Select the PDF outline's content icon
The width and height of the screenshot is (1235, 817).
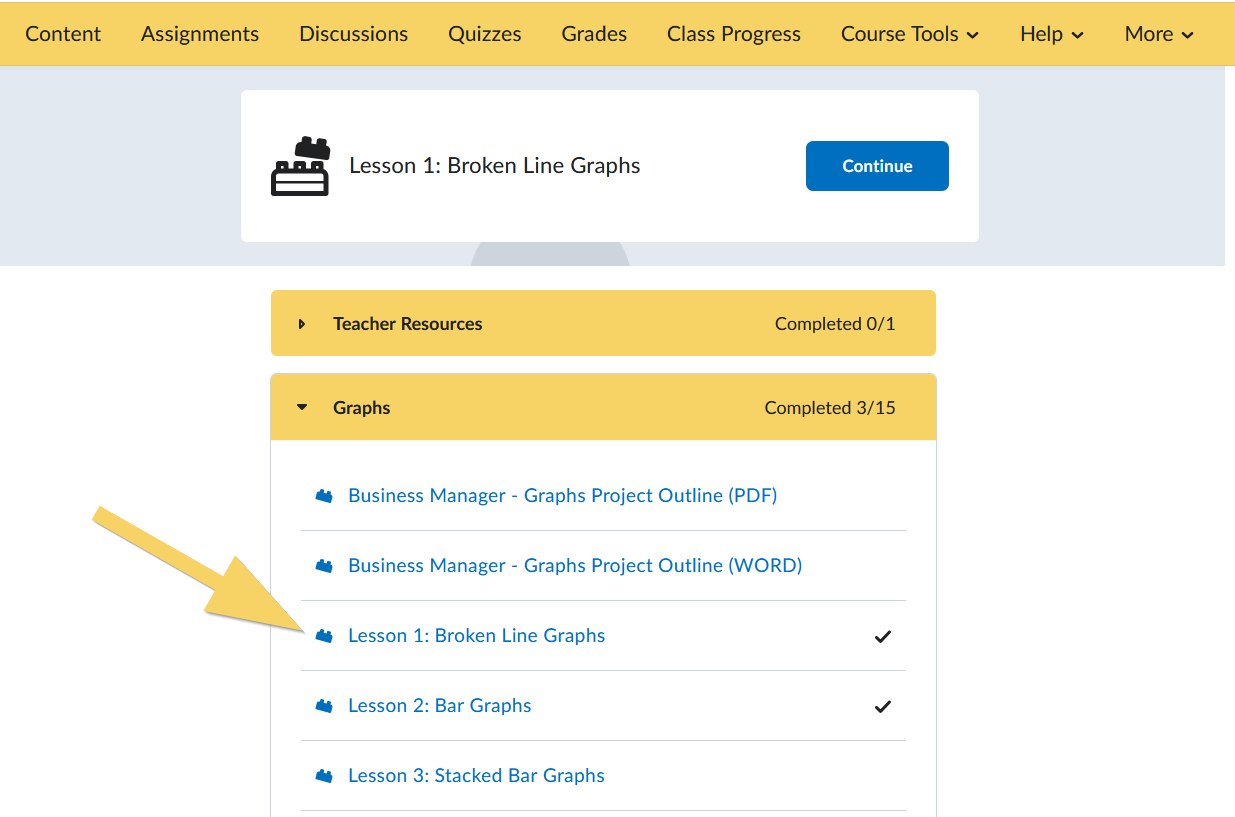pos(324,495)
